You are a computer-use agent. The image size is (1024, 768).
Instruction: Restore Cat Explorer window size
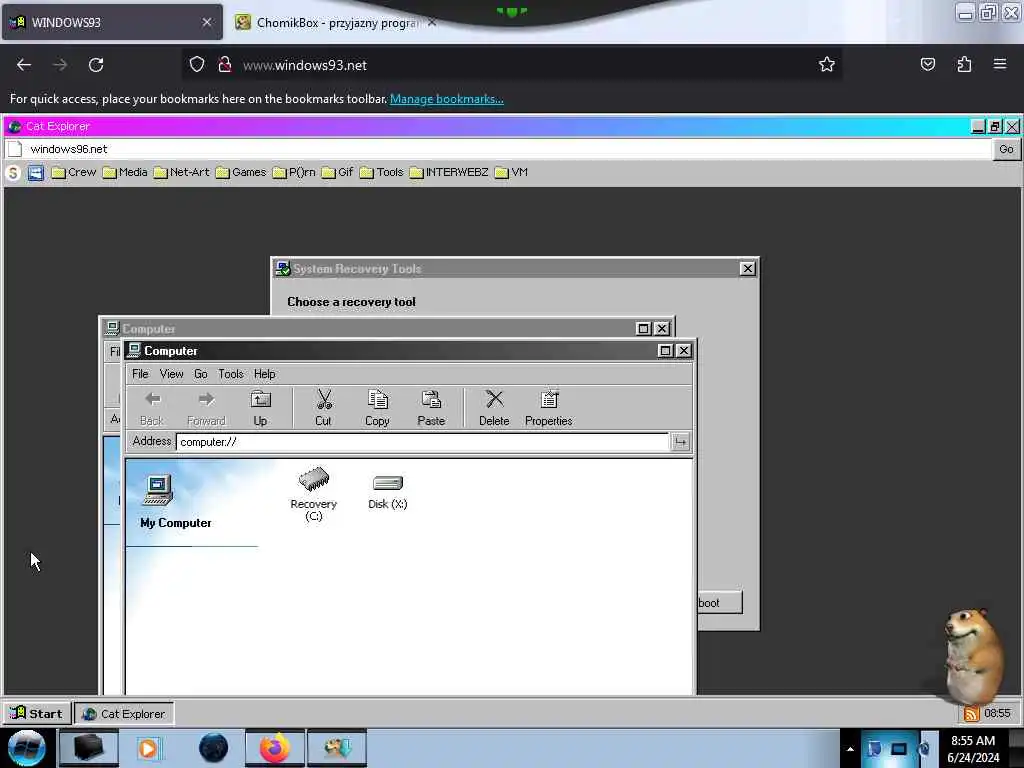[x=995, y=127]
